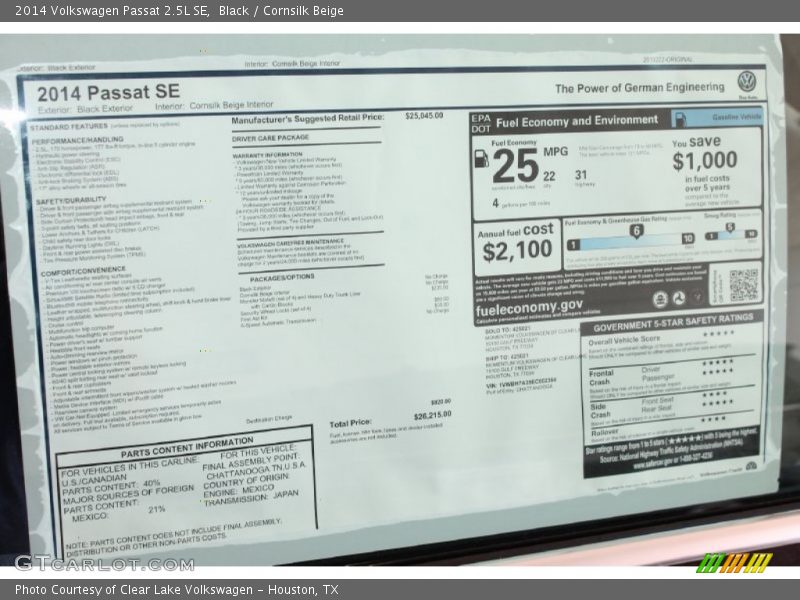Click the 'WARRANTY INFORMATION' heading

pos(267,155)
